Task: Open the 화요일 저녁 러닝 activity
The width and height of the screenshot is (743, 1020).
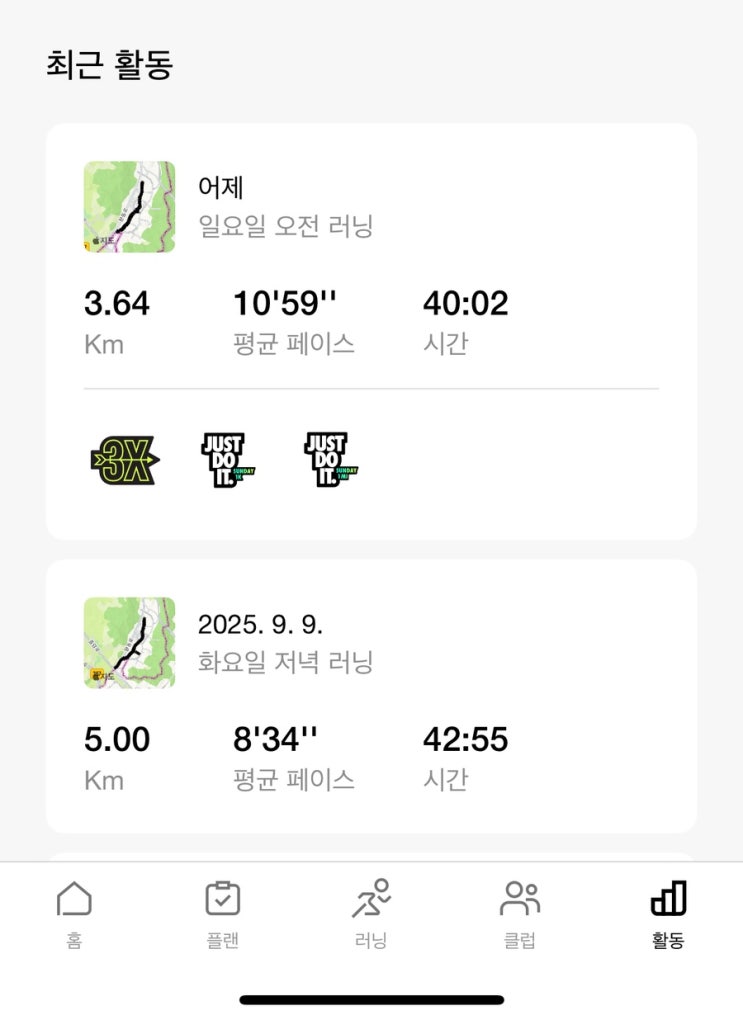Action: (x=286, y=662)
